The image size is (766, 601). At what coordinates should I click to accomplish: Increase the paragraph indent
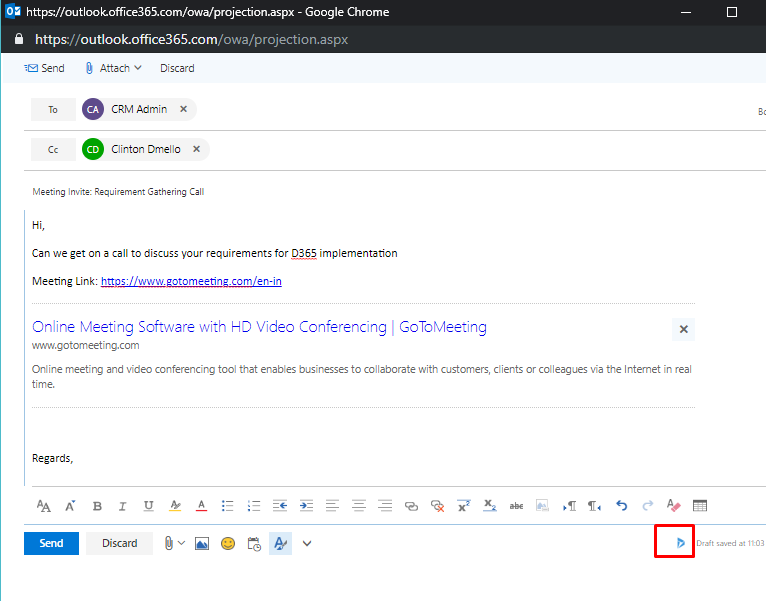pos(306,506)
